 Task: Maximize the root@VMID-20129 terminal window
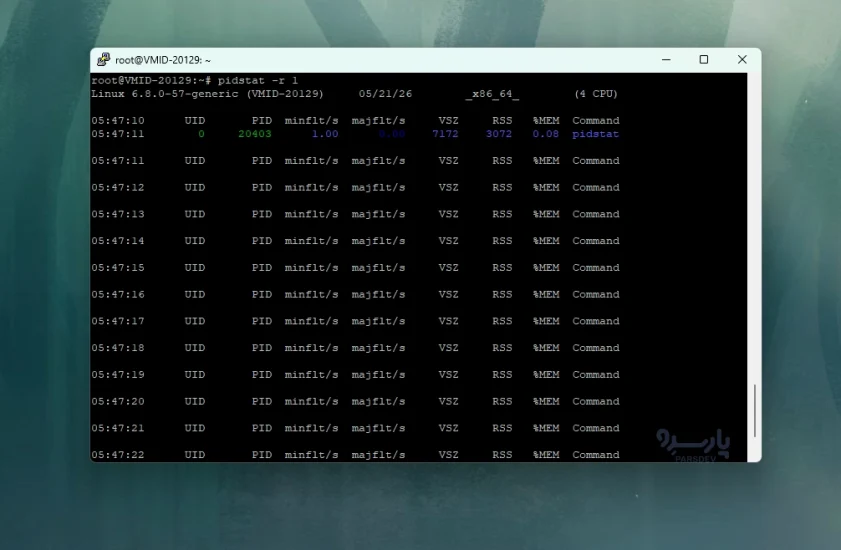tap(704, 60)
